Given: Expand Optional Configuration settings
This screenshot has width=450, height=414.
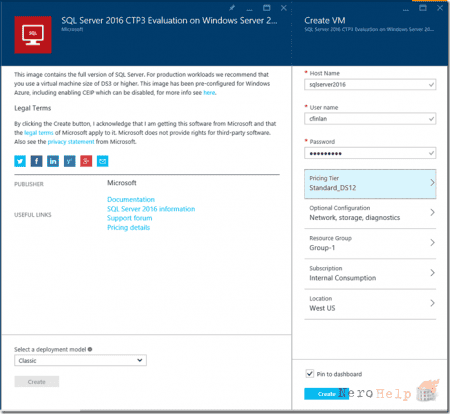Looking at the screenshot, I should (x=370, y=213).
